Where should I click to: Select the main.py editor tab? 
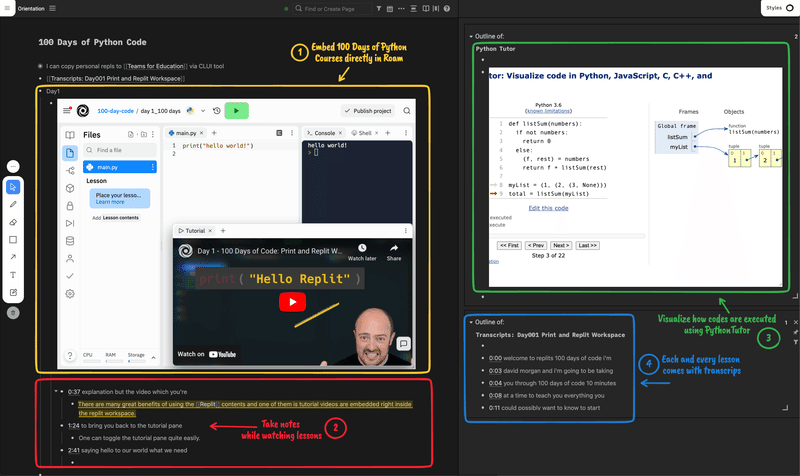[x=183, y=133]
